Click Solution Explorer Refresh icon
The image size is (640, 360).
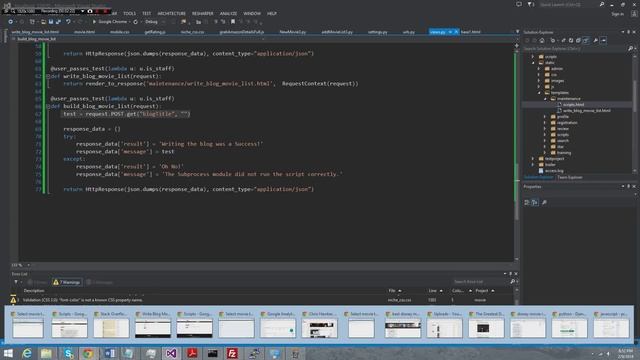point(571,40)
